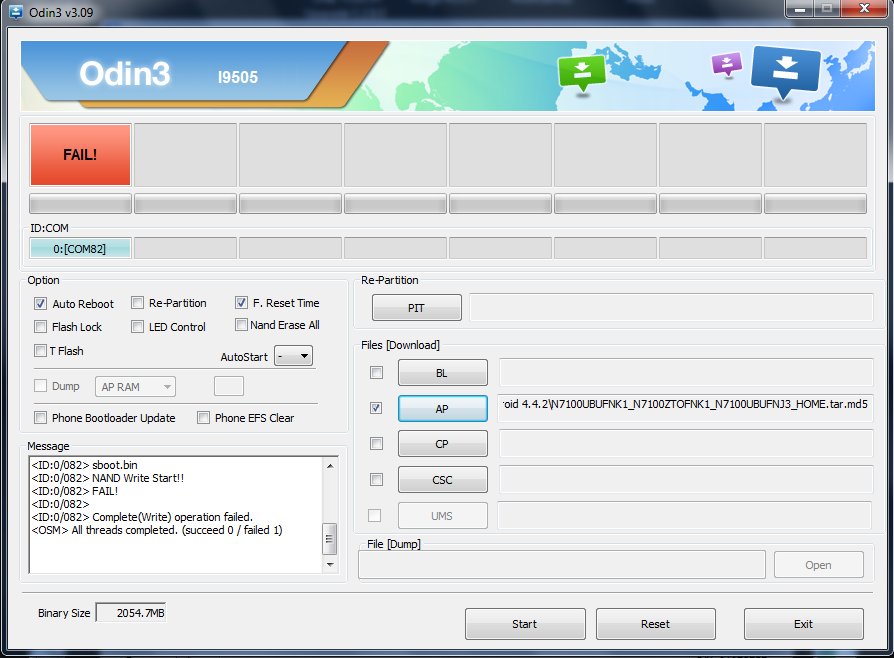894x658 pixels.
Task: Uncheck the AP file checkbox
Action: click(x=376, y=408)
